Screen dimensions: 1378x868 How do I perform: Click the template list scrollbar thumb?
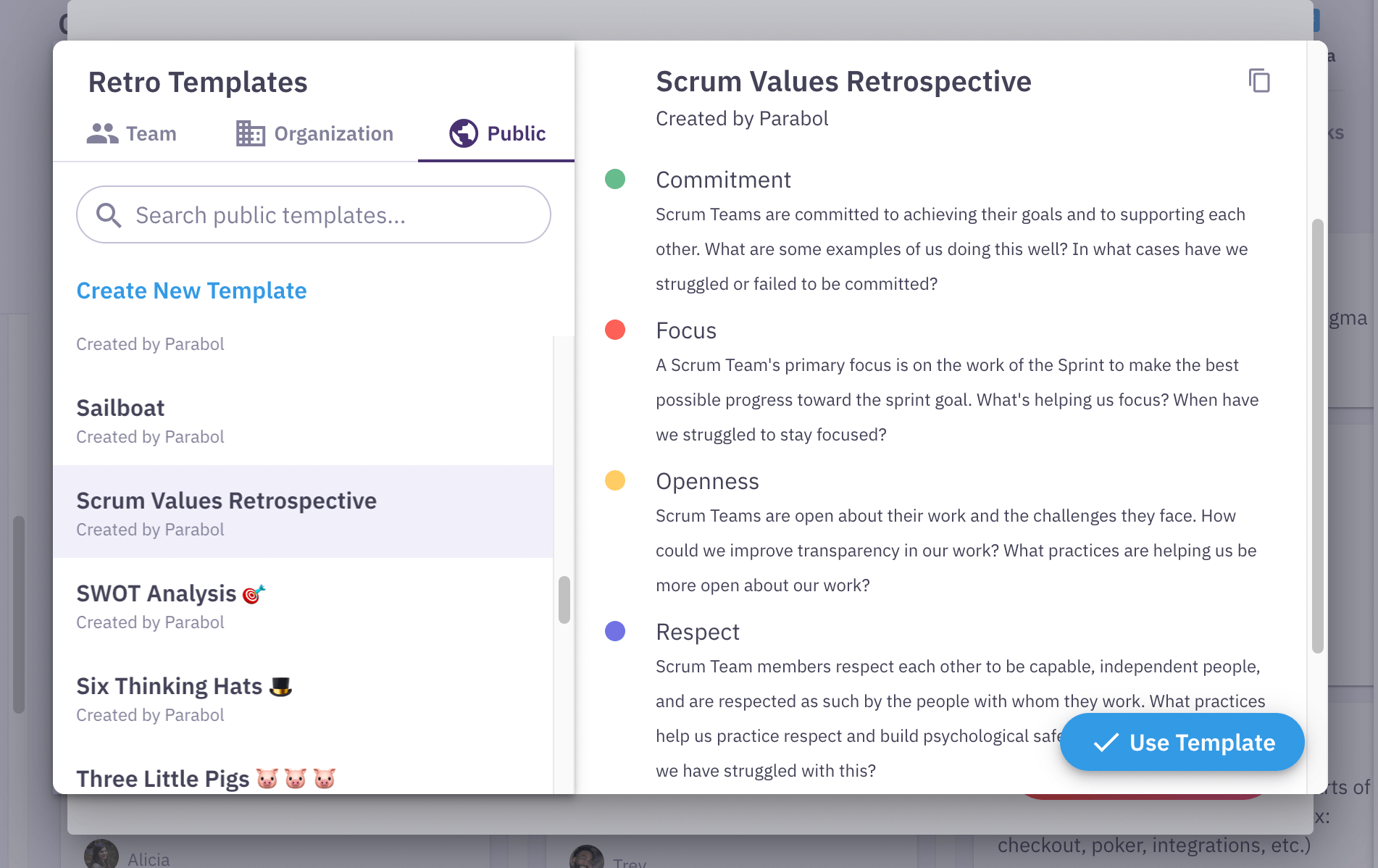[x=564, y=600]
